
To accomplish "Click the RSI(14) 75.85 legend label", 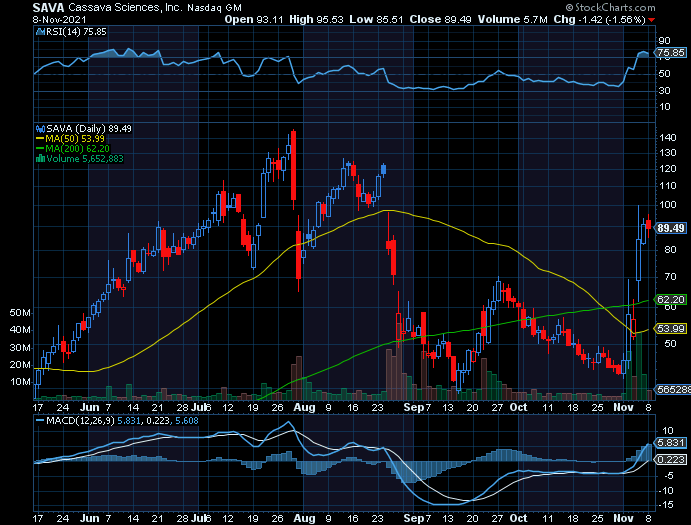I will (76, 32).
